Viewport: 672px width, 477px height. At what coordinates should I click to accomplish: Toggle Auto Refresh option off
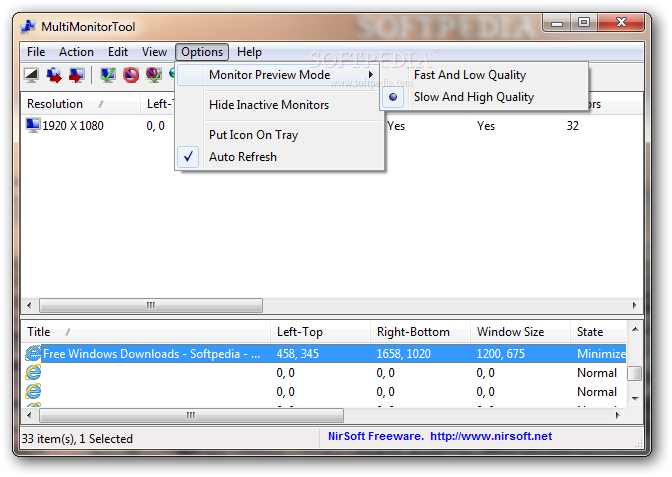(280, 157)
